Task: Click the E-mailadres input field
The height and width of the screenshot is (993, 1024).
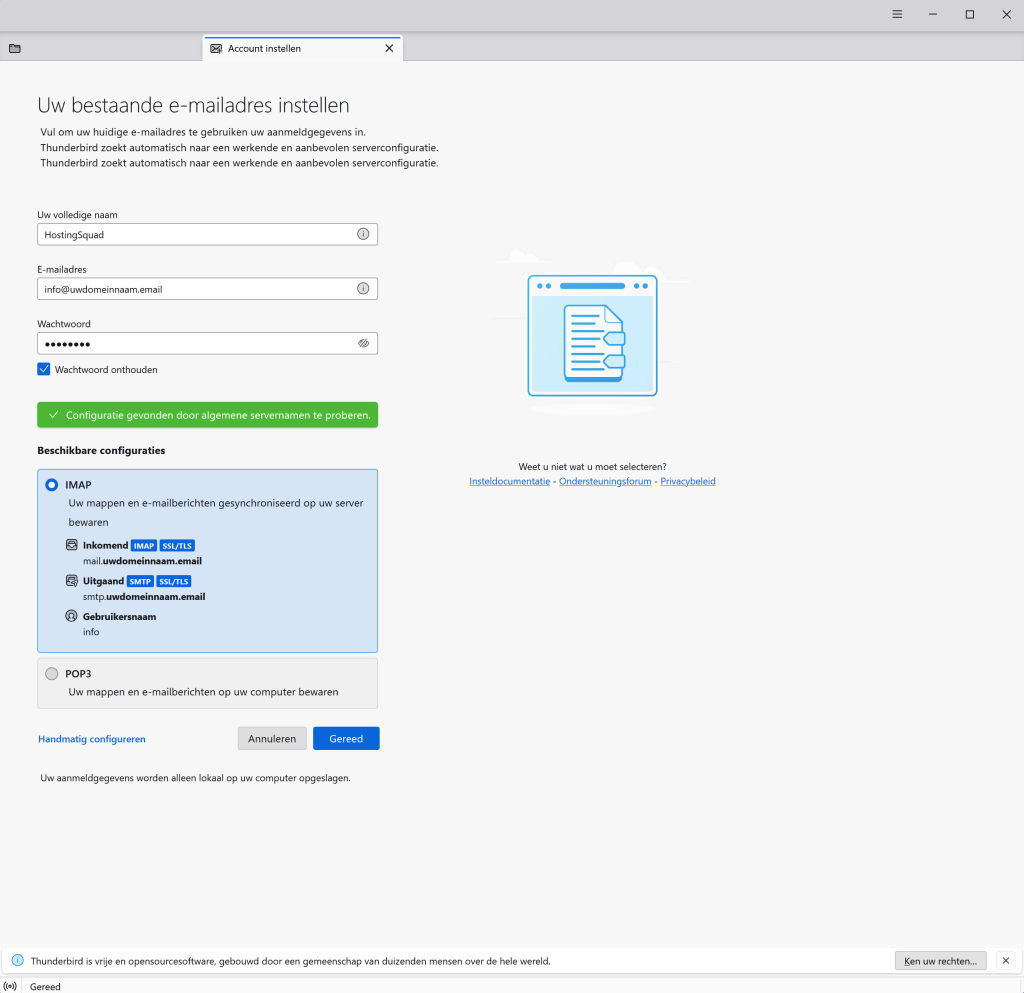Action: 207,289
